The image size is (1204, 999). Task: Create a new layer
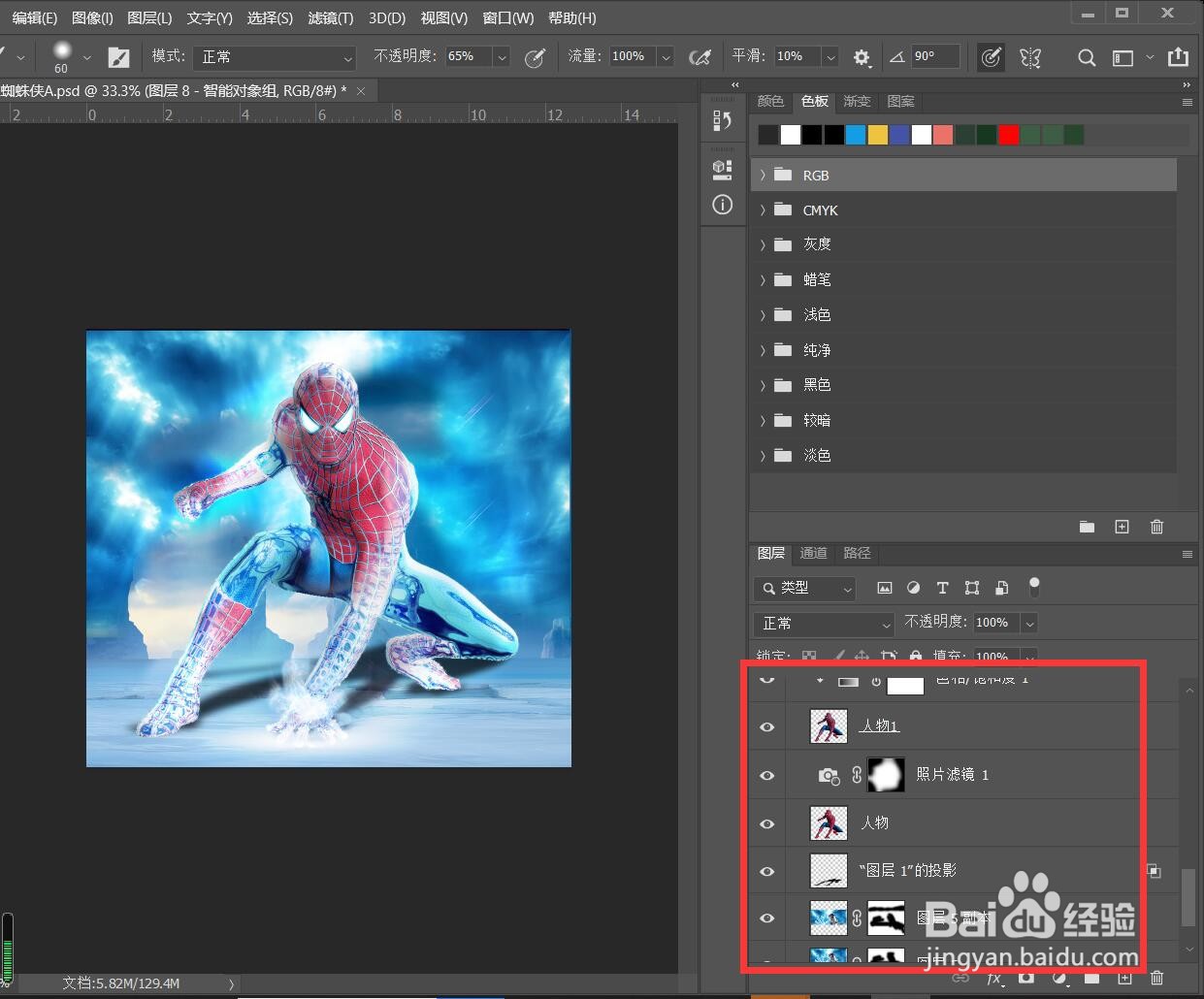click(x=1124, y=979)
